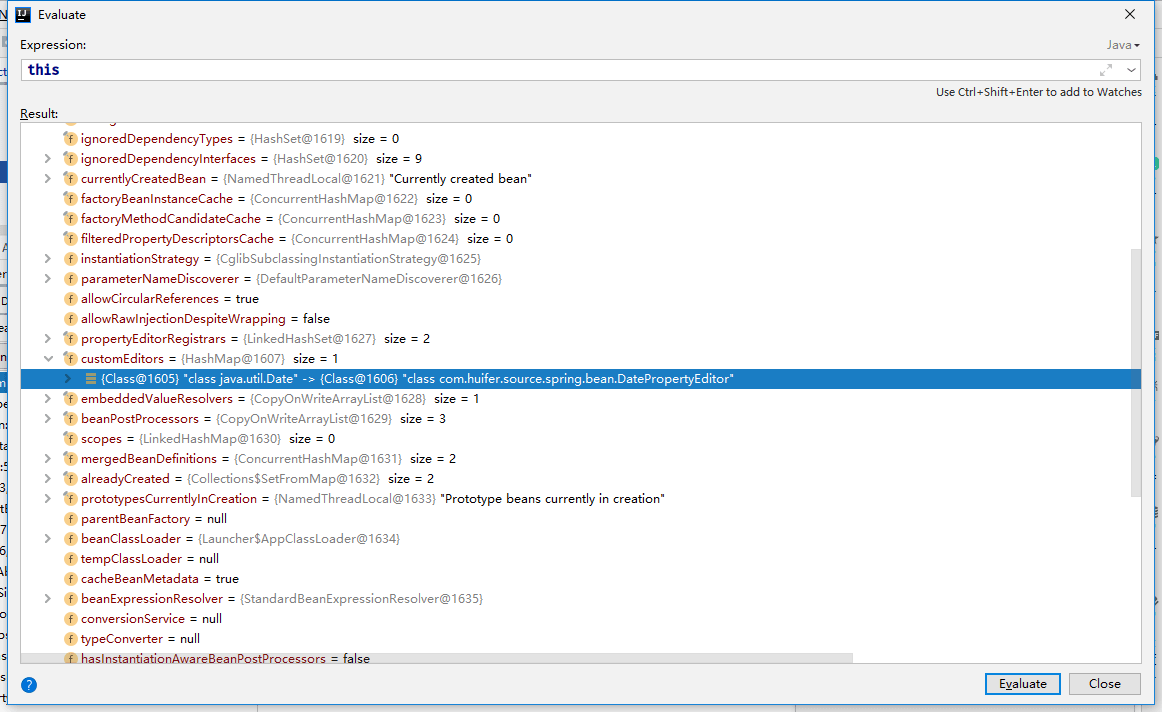Screen dimensions: 1162x712
Task: Click the expand expression field arrows icon
Action: (x=1106, y=70)
